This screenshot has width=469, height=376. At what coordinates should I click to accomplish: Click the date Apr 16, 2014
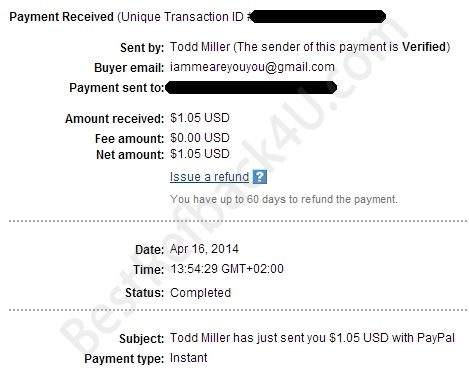(204, 249)
